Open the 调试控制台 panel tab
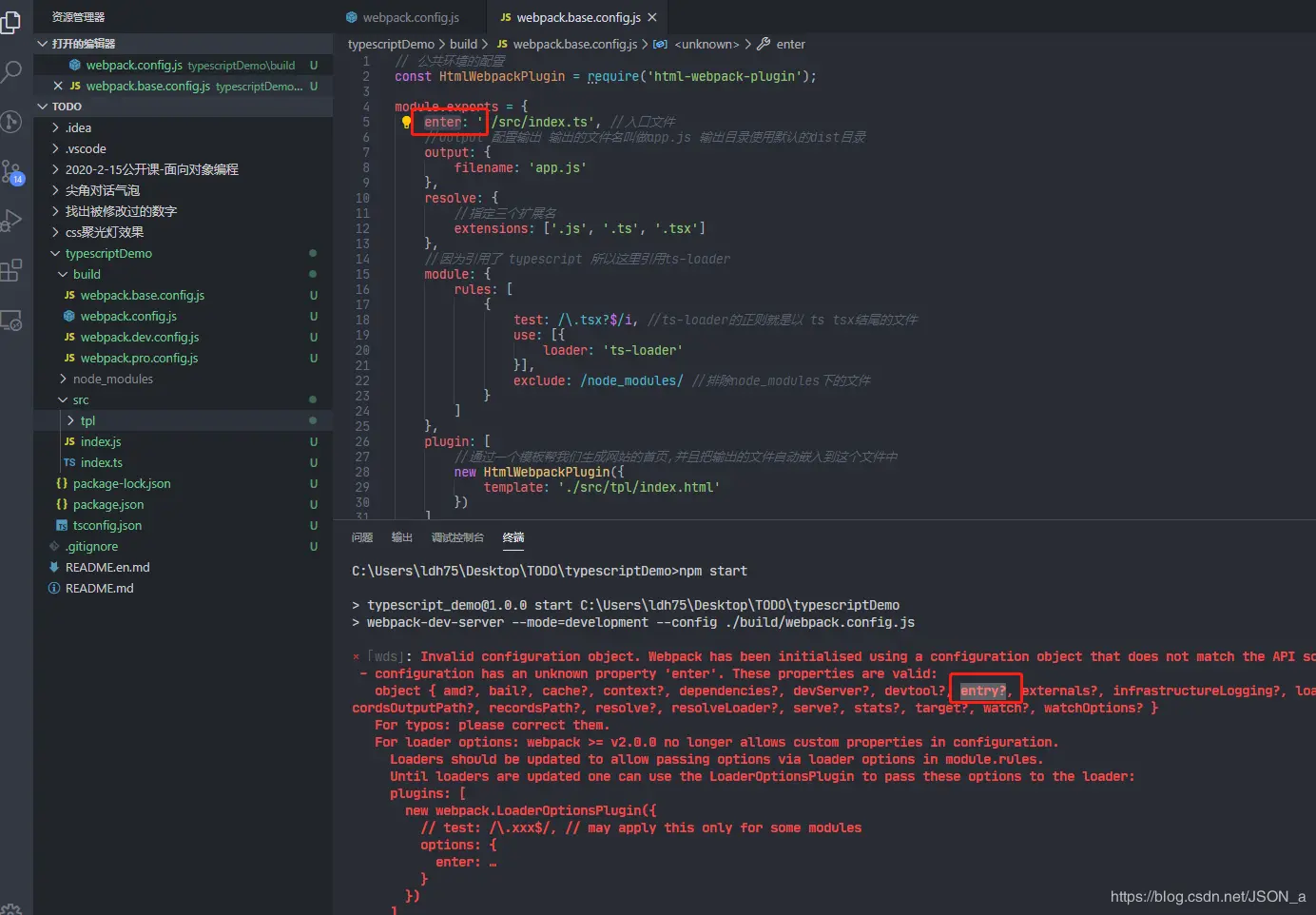Image resolution: width=1316 pixels, height=915 pixels. 457,537
